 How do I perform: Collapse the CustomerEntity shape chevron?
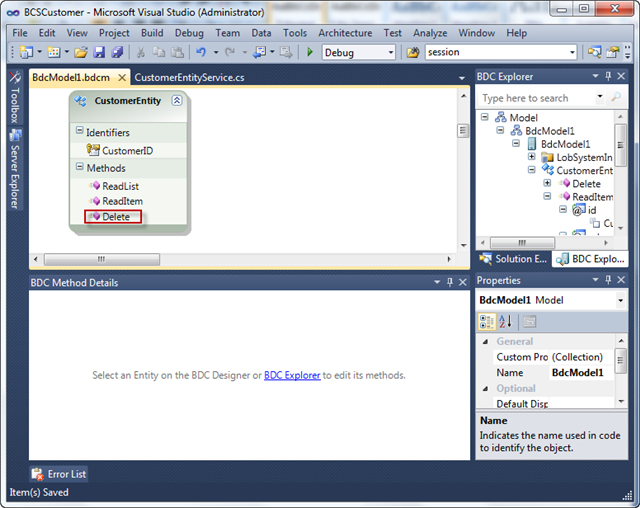pos(177,100)
